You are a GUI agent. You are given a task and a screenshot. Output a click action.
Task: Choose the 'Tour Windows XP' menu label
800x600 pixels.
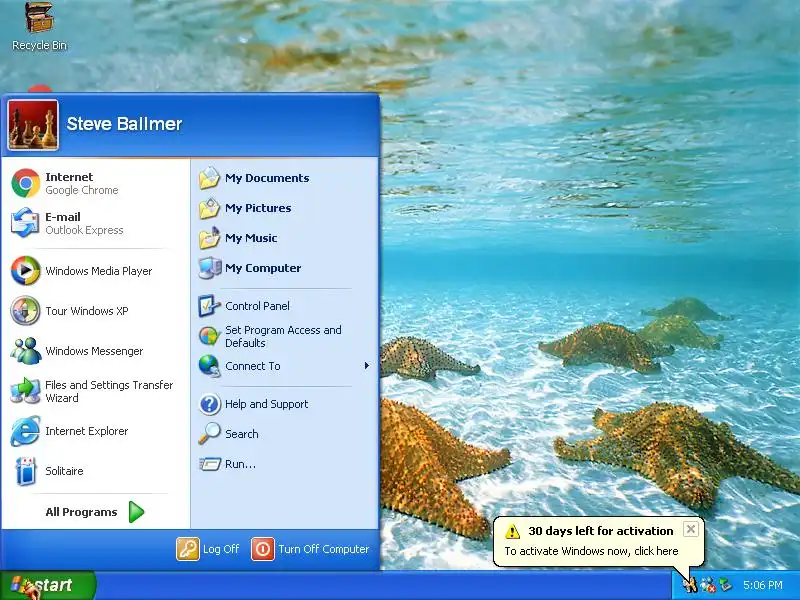pos(87,311)
